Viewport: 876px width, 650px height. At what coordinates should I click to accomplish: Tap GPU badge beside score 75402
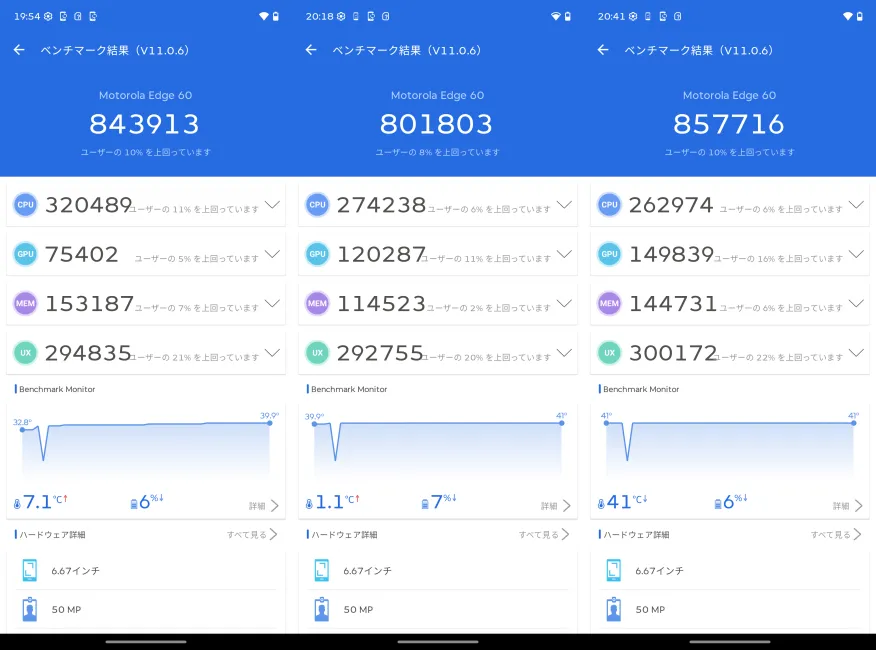[x=26, y=254]
